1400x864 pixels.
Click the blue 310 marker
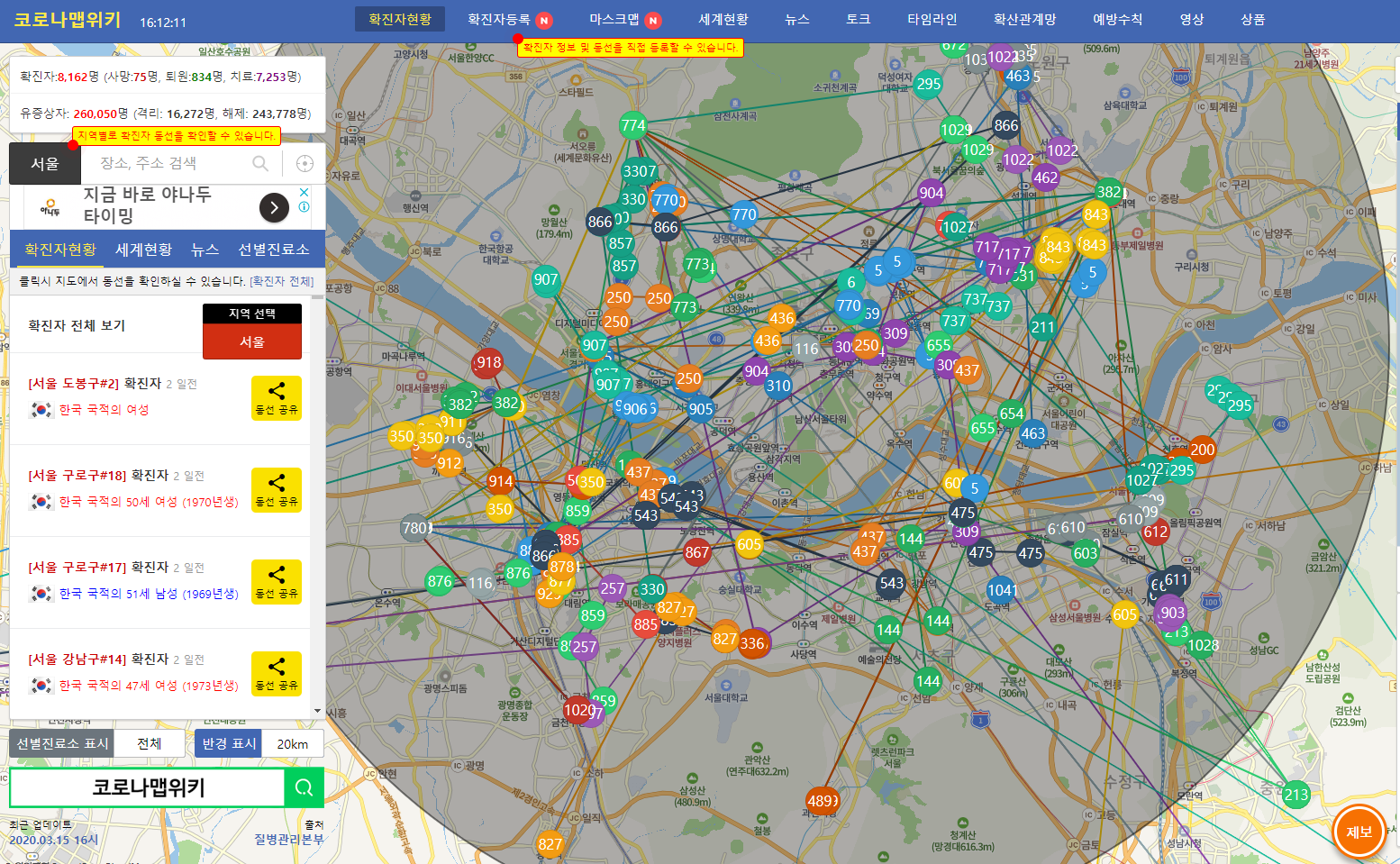pyautogui.click(x=777, y=387)
